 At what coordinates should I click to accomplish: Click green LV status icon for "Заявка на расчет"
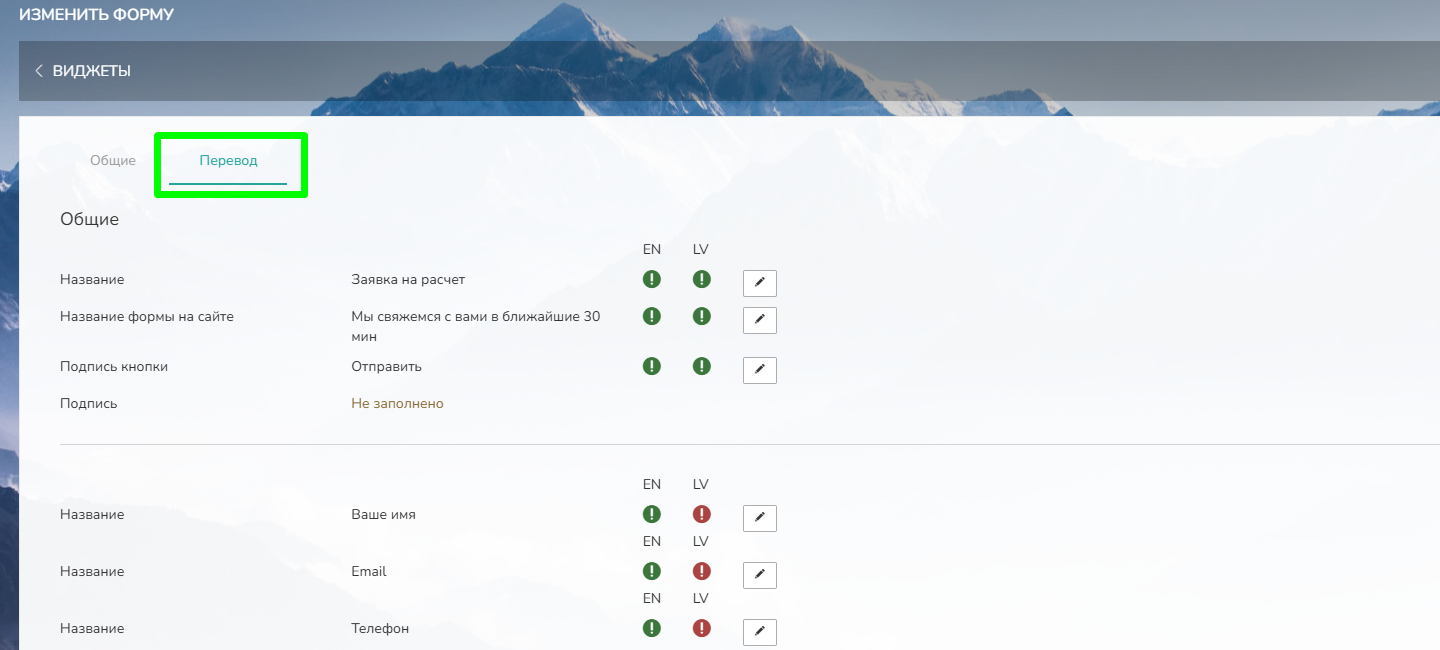(701, 280)
